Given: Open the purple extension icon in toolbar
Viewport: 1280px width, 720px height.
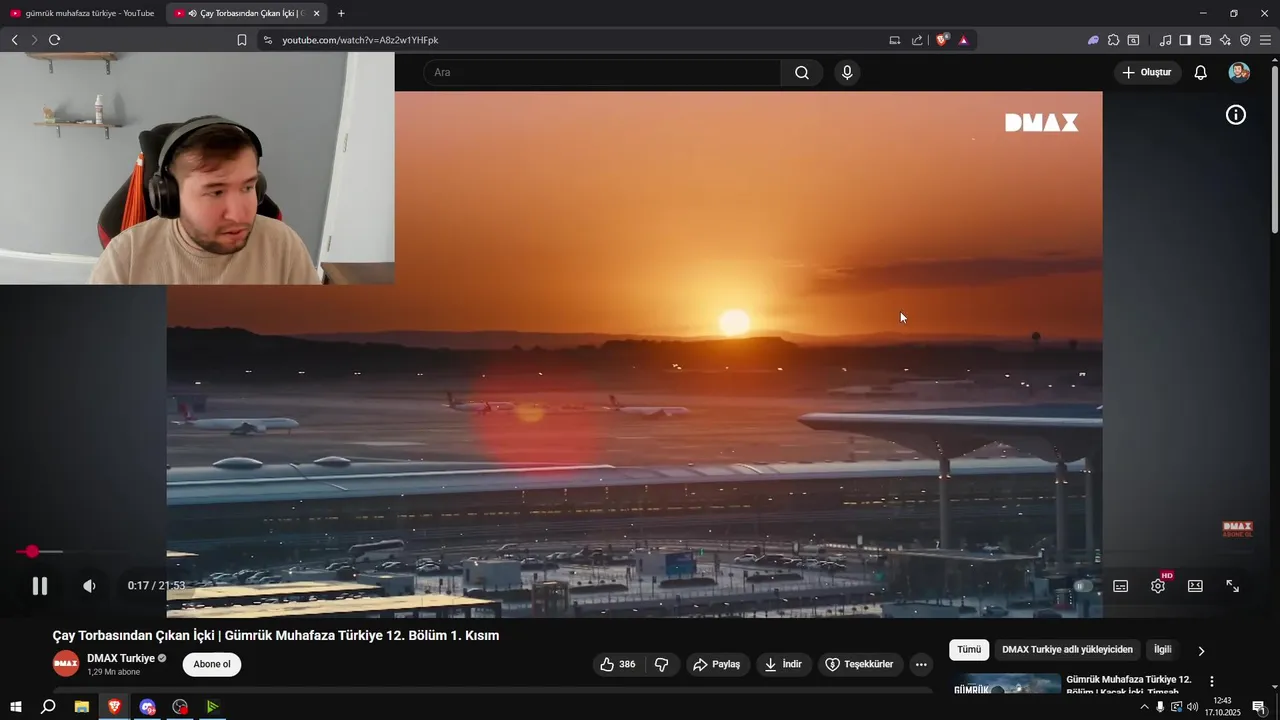Looking at the screenshot, I should (x=1093, y=40).
